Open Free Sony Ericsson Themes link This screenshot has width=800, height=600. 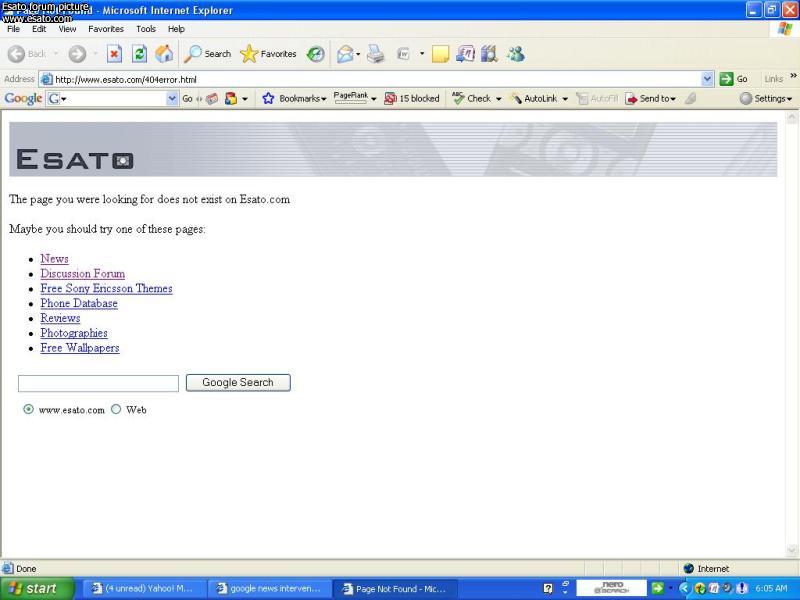tap(107, 288)
